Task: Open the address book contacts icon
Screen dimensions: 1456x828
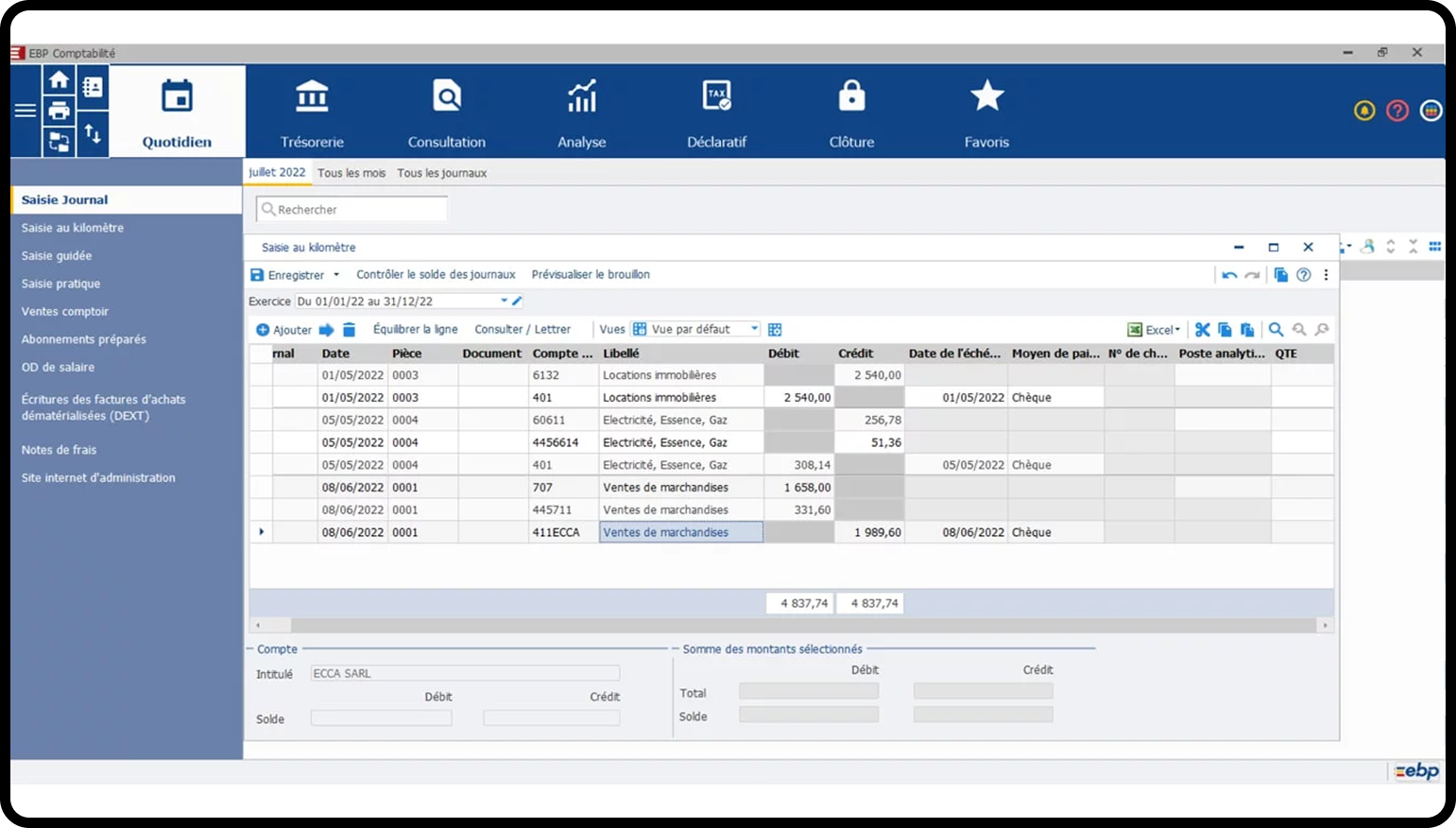Action: 93,87
